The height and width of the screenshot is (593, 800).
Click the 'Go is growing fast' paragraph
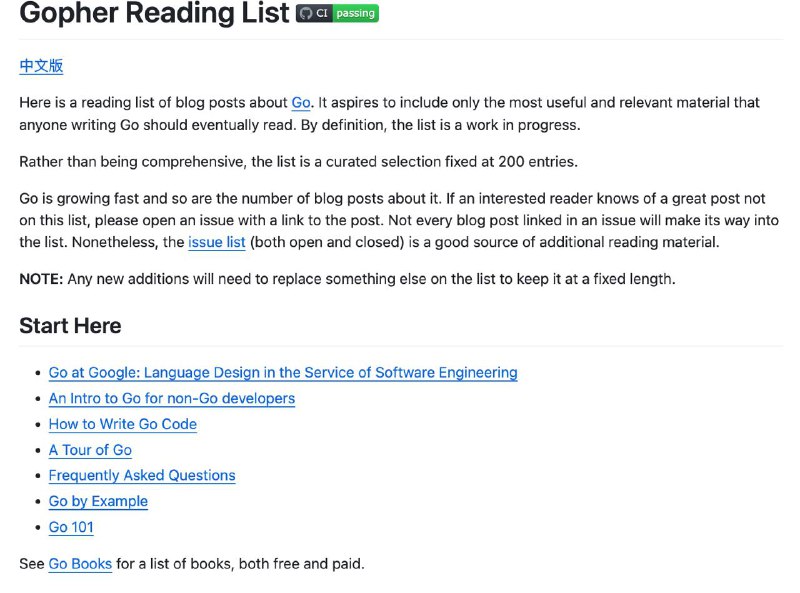pos(399,220)
